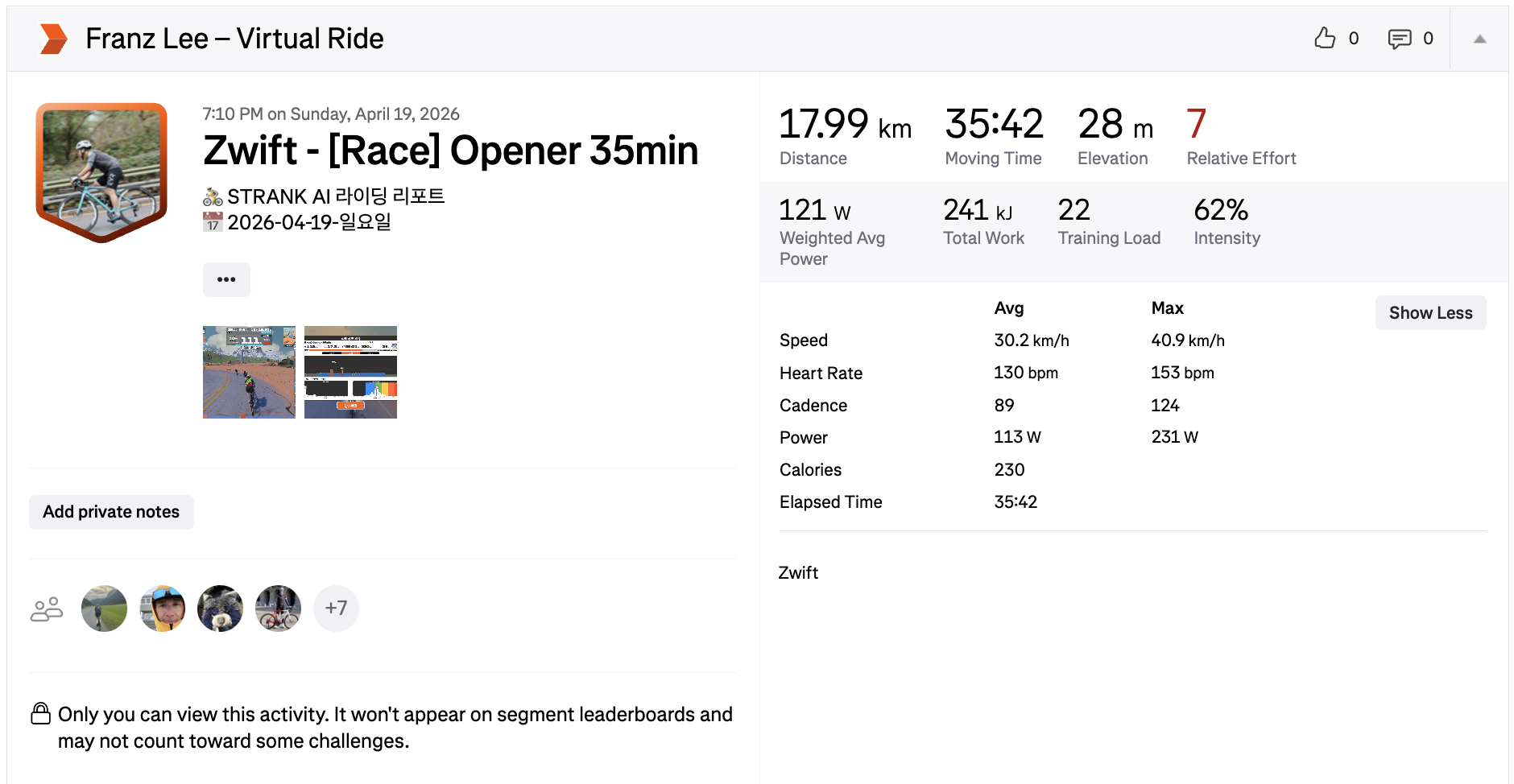This screenshot has width=1514, height=784.
Task: Open second avatar with yellow helmet
Action: pos(162,609)
